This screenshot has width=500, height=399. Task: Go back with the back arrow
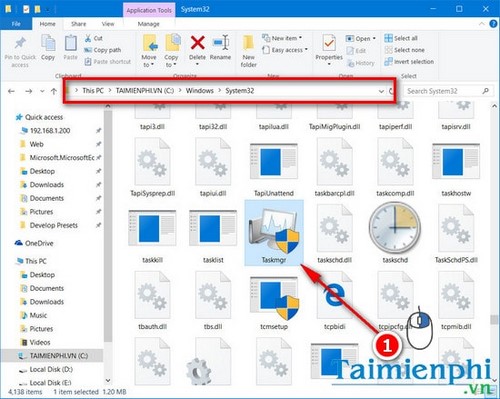[11, 91]
